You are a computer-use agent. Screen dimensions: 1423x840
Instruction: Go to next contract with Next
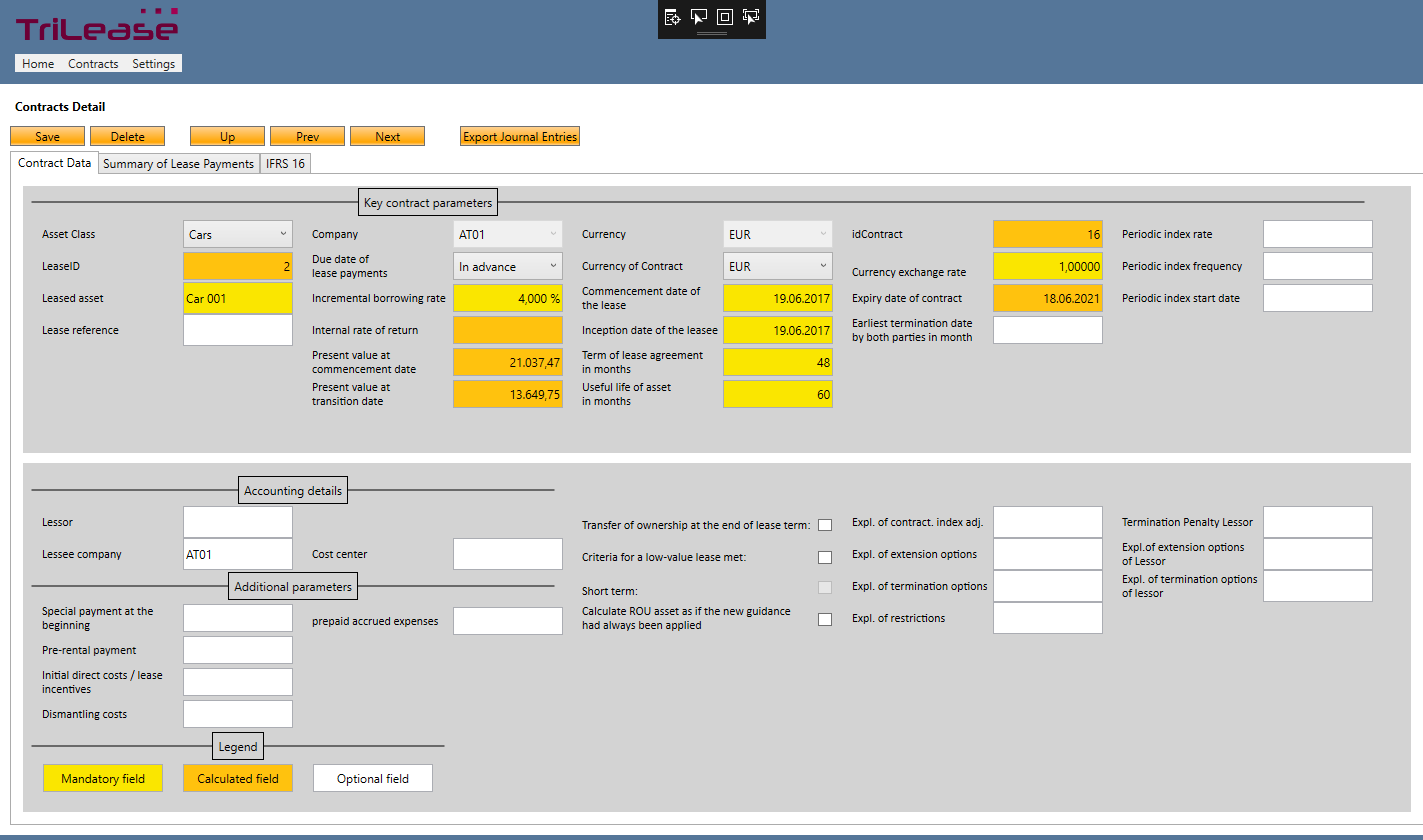point(387,137)
